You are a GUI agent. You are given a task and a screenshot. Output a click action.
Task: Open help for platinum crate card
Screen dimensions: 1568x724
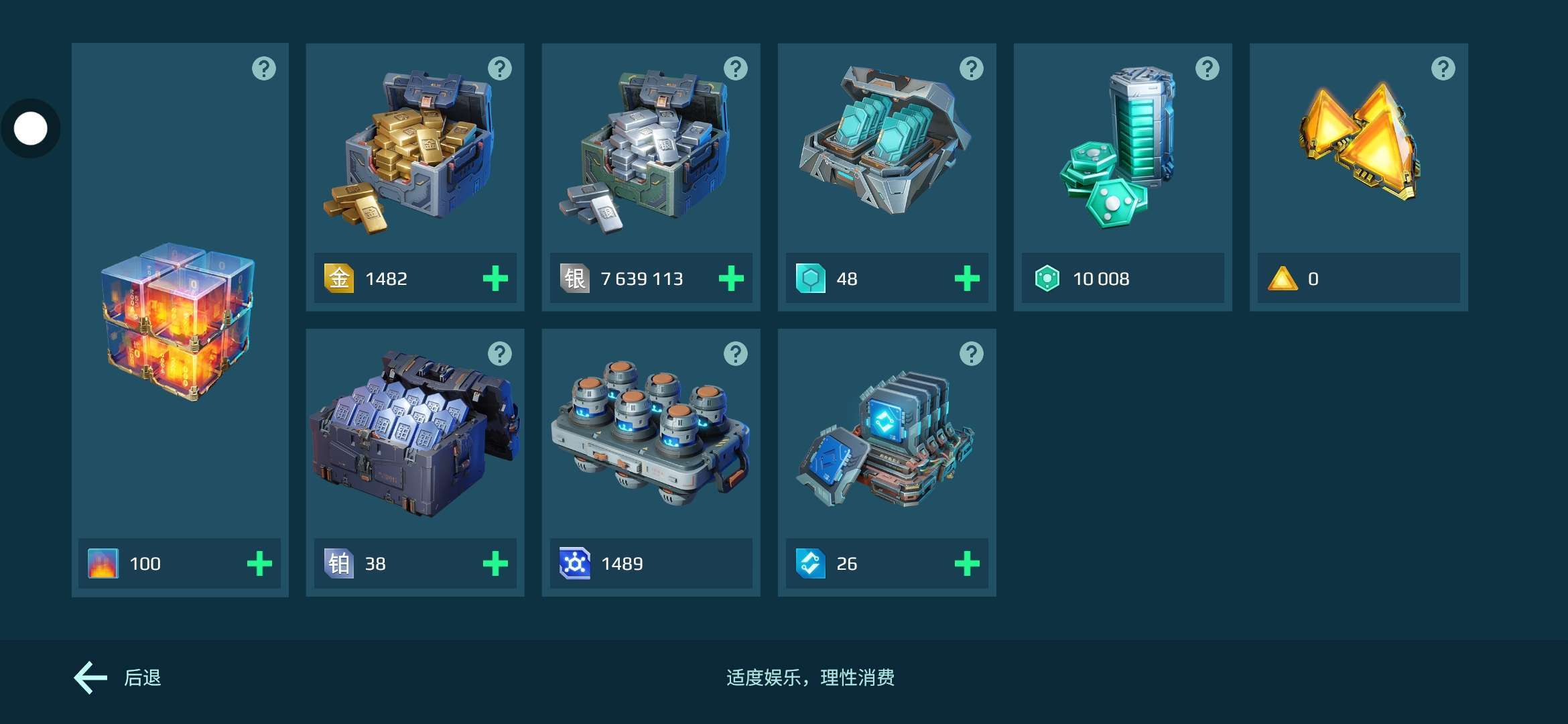500,353
